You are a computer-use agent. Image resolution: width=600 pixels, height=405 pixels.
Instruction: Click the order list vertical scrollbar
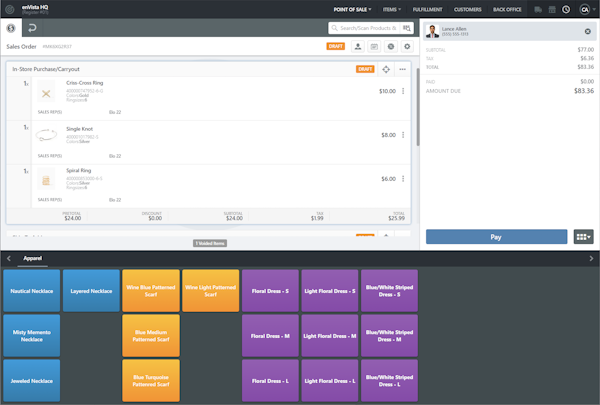(418, 107)
